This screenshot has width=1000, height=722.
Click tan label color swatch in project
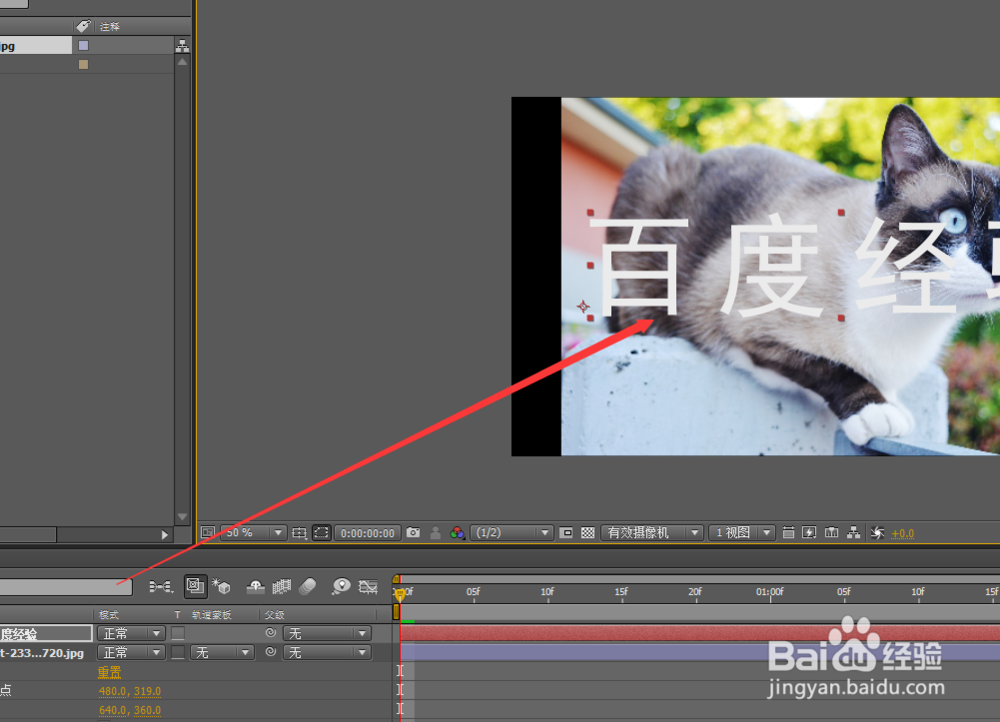pos(84,64)
